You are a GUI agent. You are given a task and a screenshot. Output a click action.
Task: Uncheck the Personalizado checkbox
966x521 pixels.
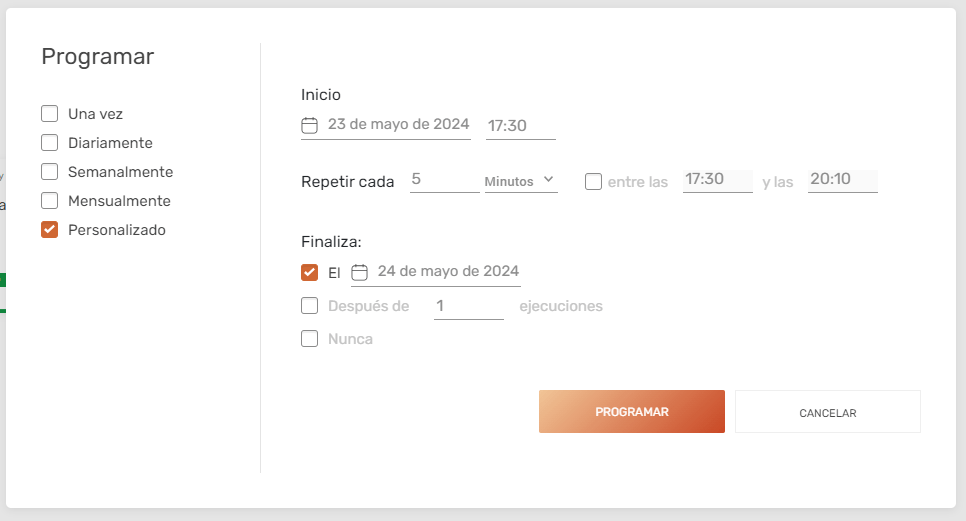49,230
